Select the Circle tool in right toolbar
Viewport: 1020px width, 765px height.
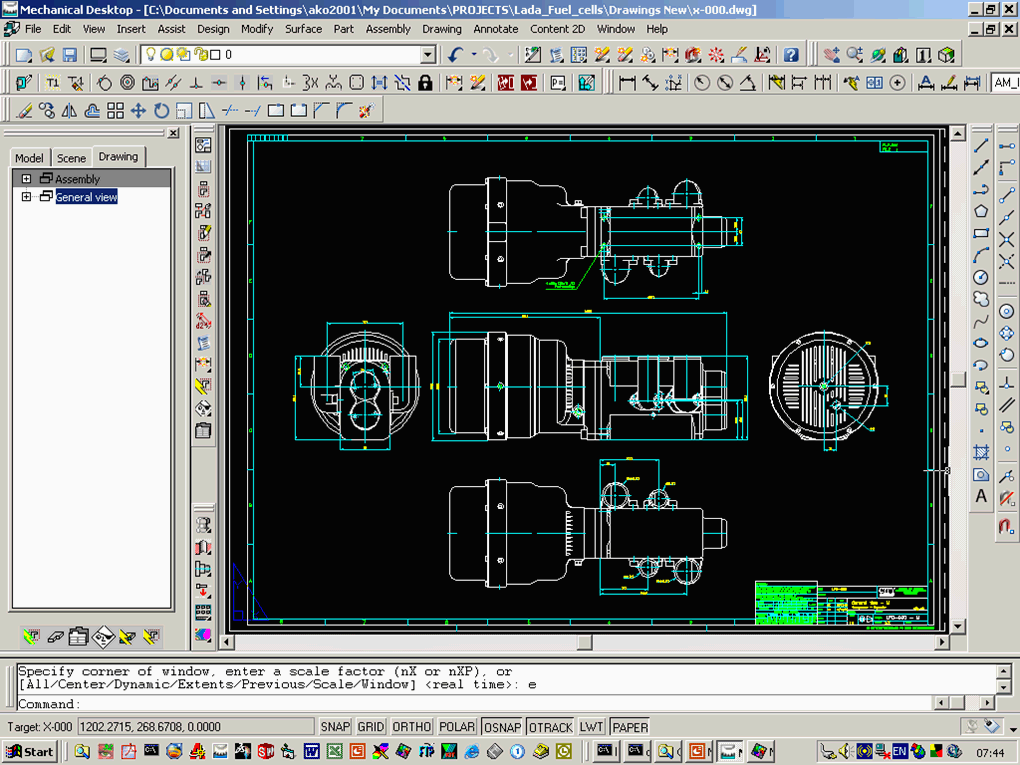981,277
